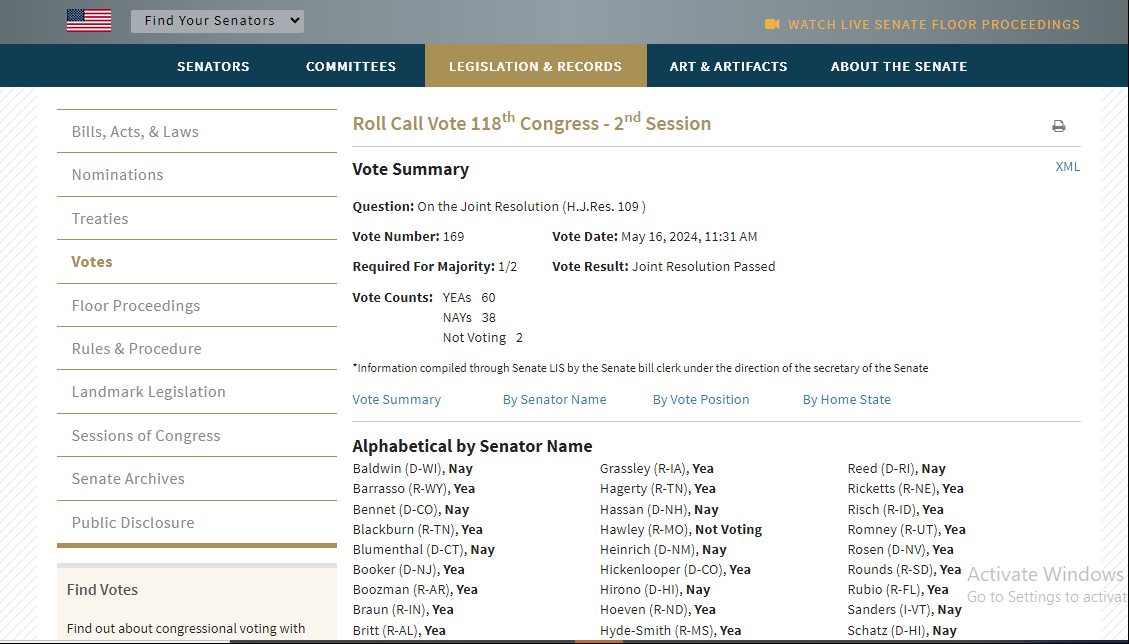Click Sanders (I-VT) Nay entry

click(x=904, y=610)
